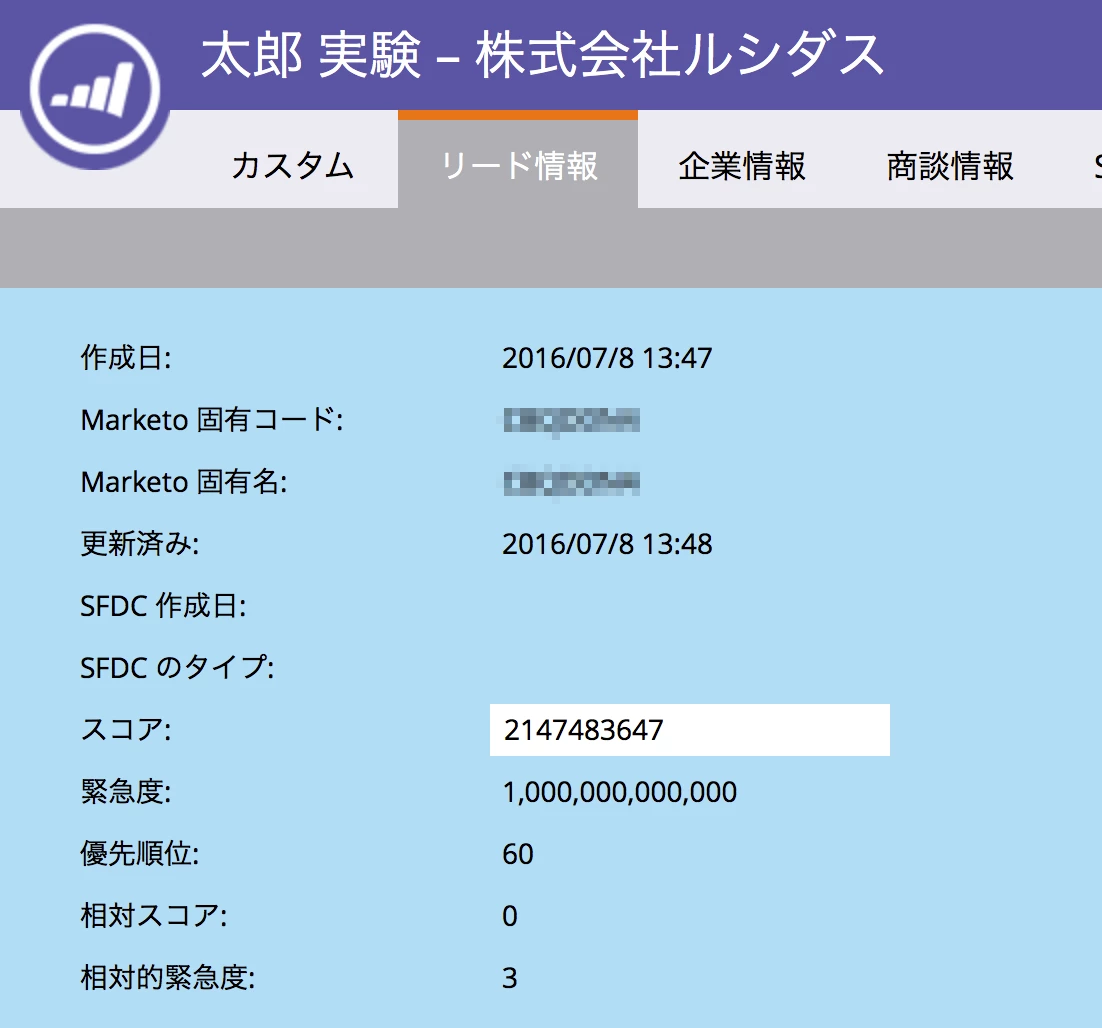Screen dimensions: 1102x1028
Task: Click the Marketo 固有コード: label
Action: click(212, 420)
